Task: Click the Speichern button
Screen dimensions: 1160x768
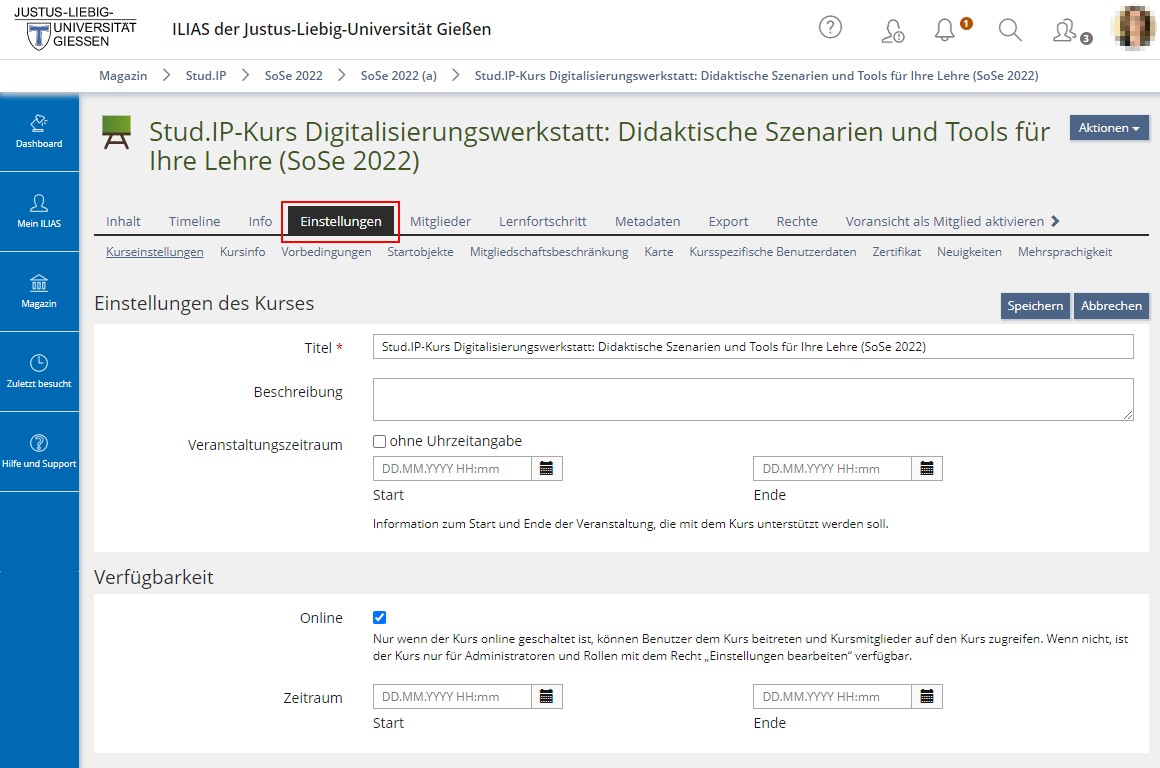Action: [1035, 306]
